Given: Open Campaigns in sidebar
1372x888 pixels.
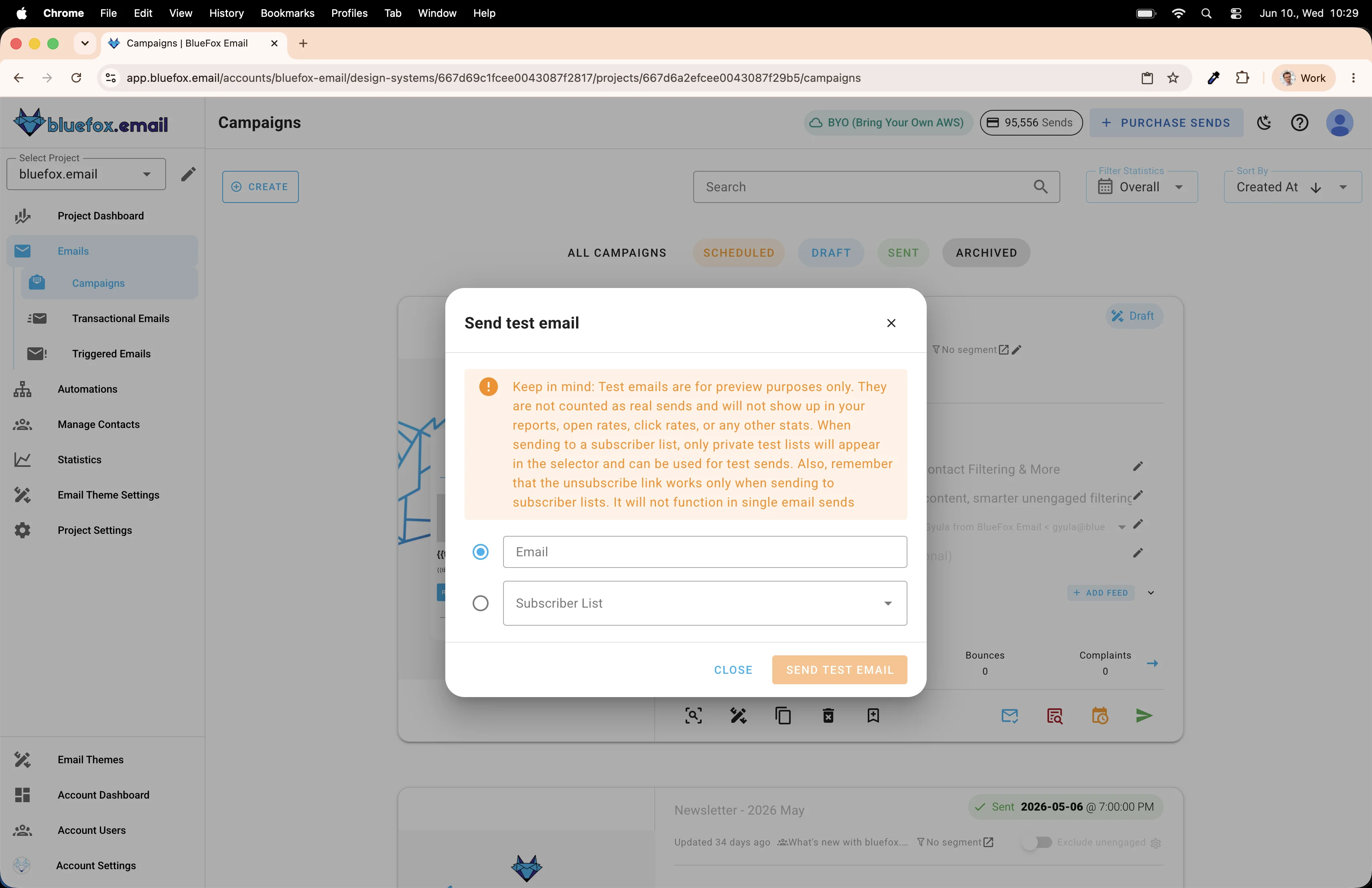Looking at the screenshot, I should tap(110, 284).
